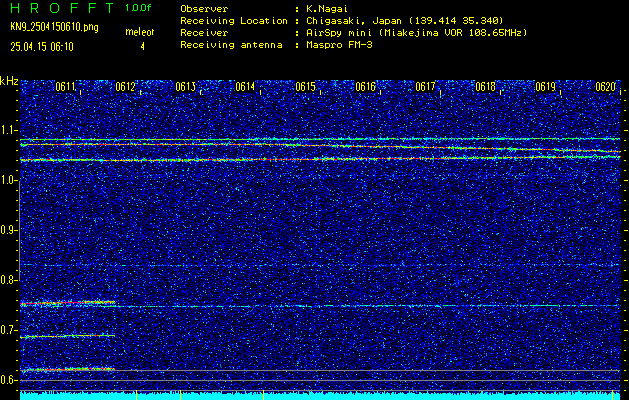Click the HROFFT title text
The image size is (629, 400).
63,8
